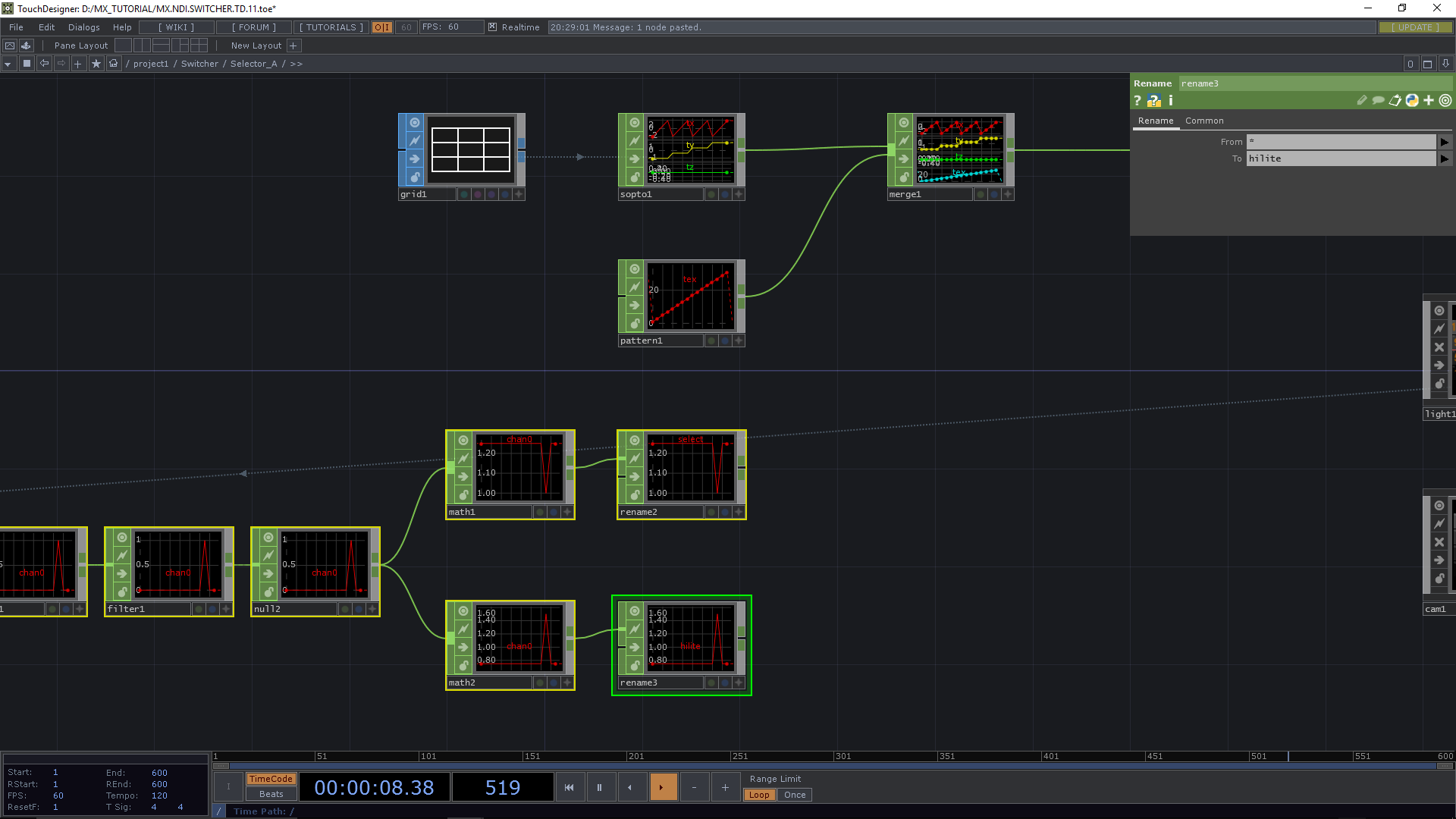This screenshot has height=819, width=1456.
Task: Click the home network icon in path bar
Action: tap(114, 64)
